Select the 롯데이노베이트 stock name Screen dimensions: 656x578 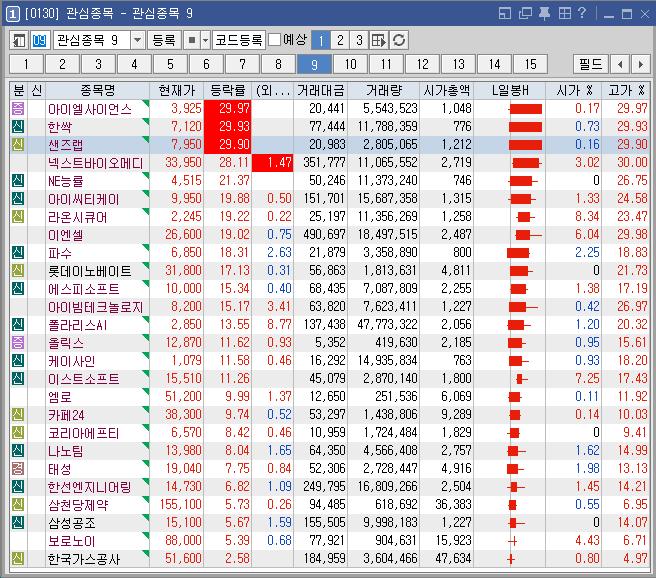click(90, 271)
